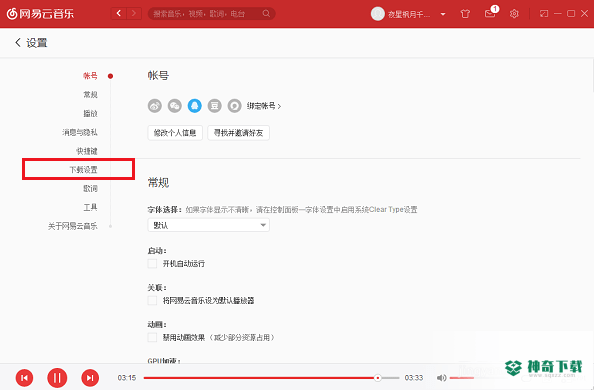
Task: Enable 开机自动运行 checkbox
Action: click(x=152, y=263)
